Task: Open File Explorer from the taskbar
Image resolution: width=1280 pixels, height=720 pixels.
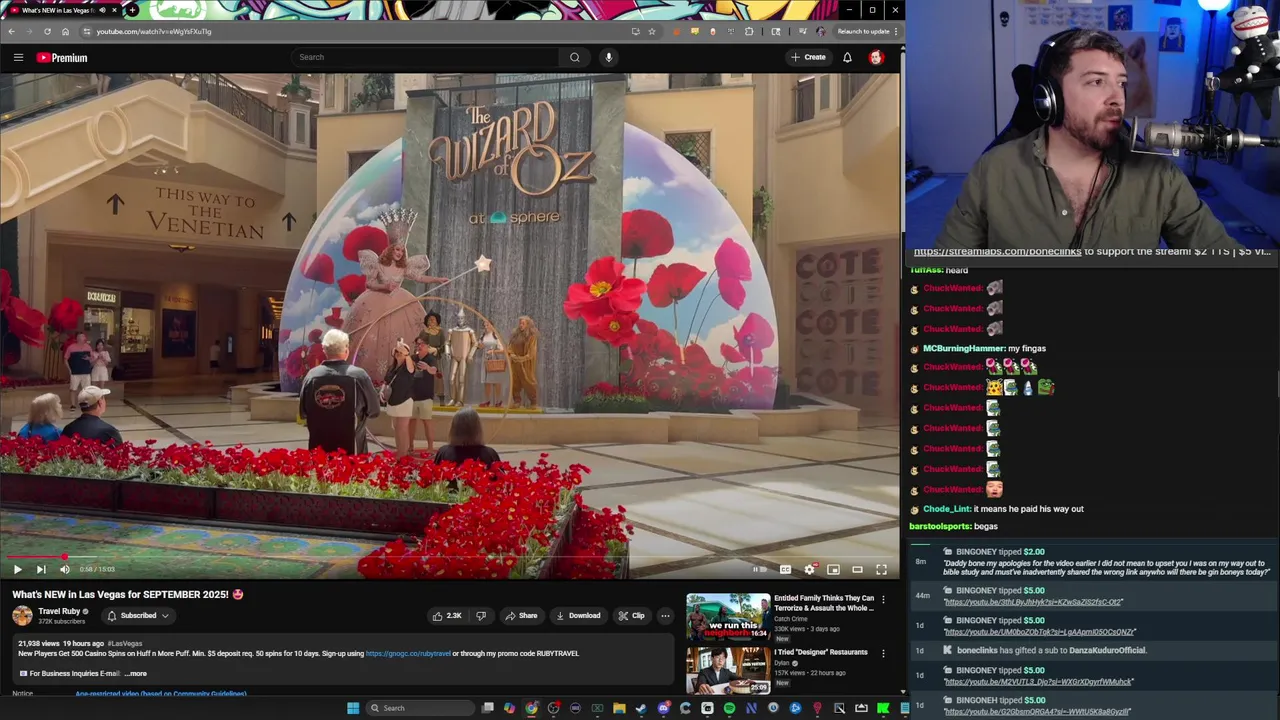Action: coord(619,708)
